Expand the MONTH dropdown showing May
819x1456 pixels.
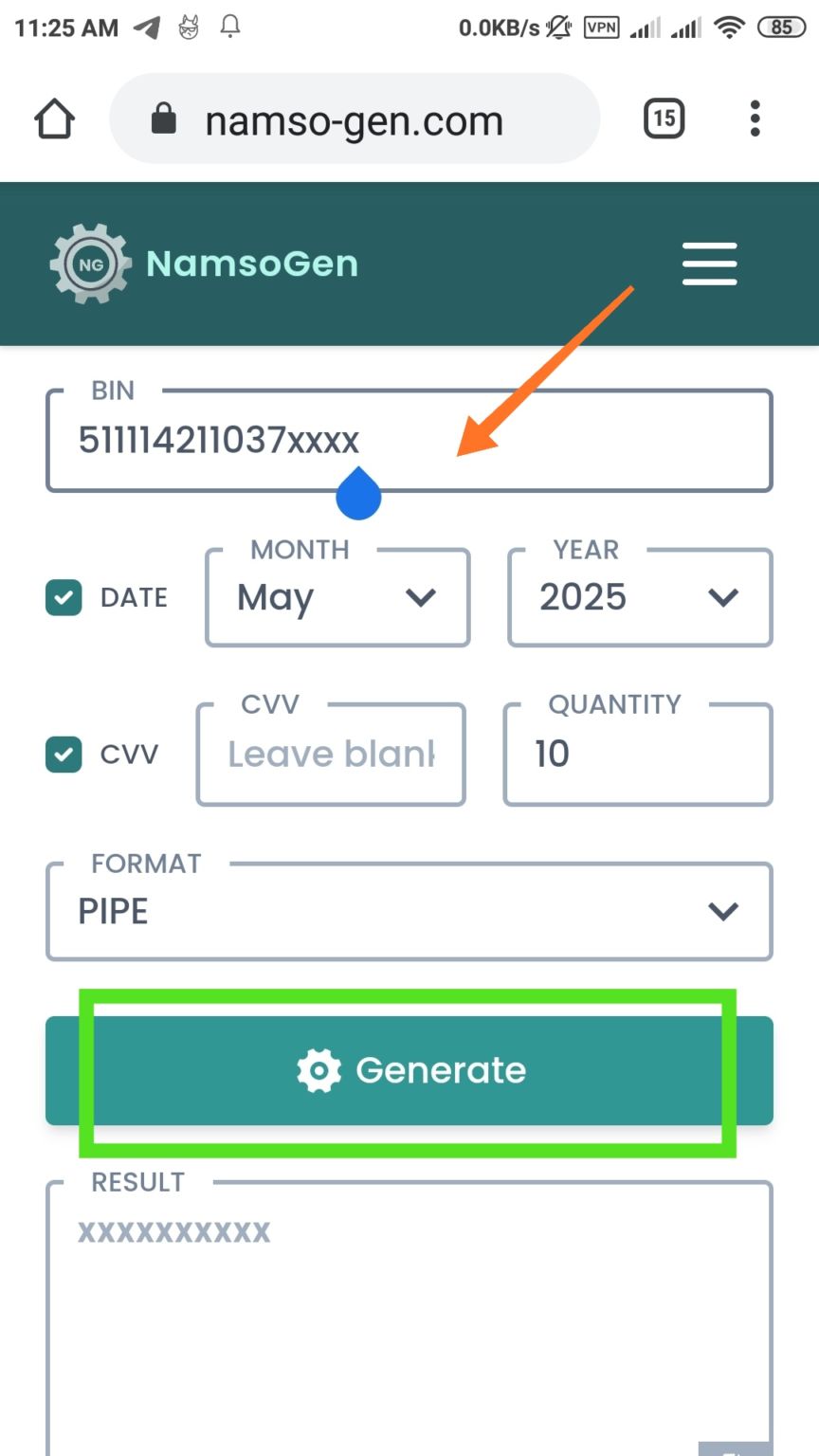pyautogui.click(x=337, y=598)
